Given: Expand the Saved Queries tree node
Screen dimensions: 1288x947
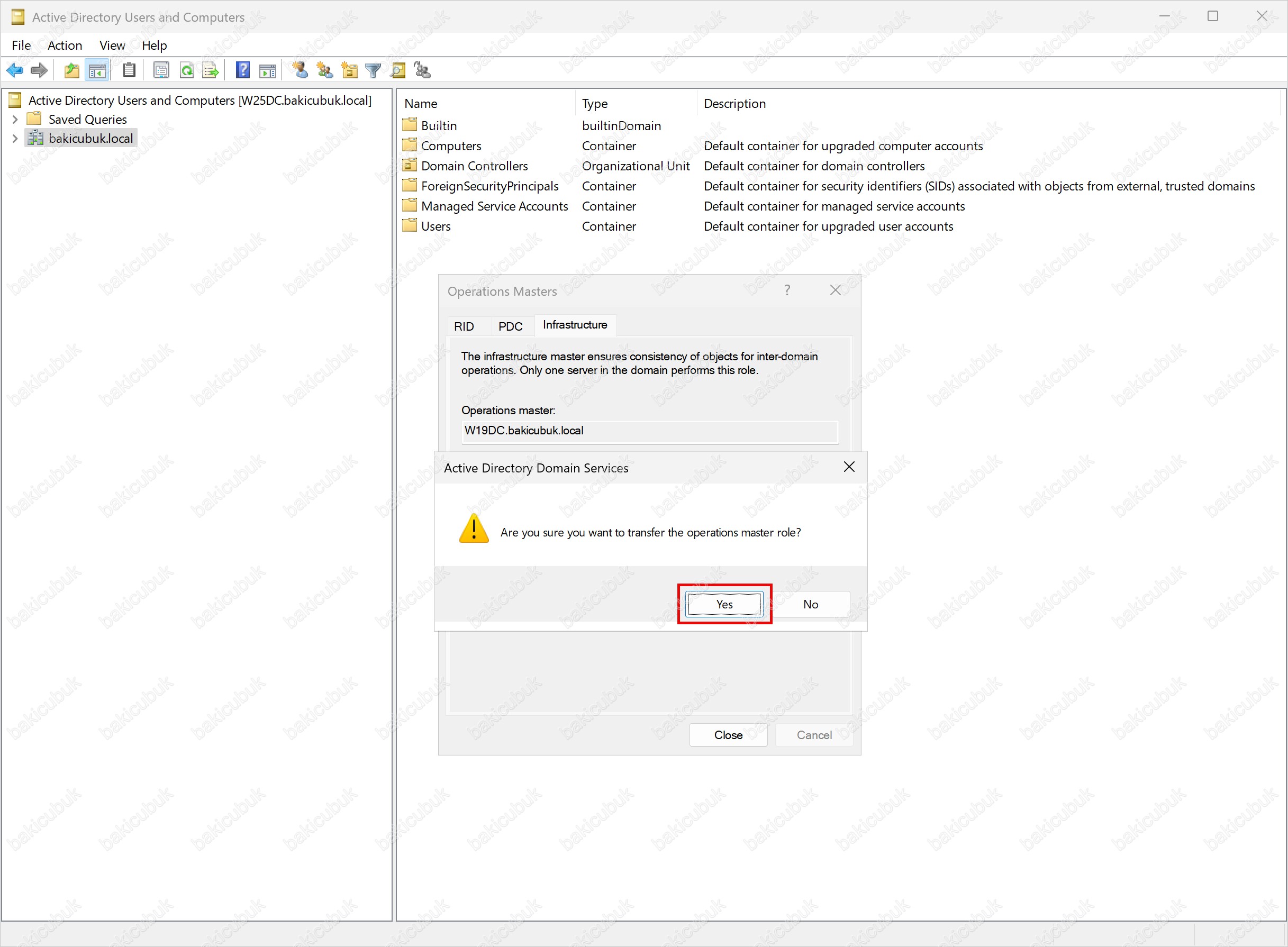Looking at the screenshot, I should coord(15,119).
